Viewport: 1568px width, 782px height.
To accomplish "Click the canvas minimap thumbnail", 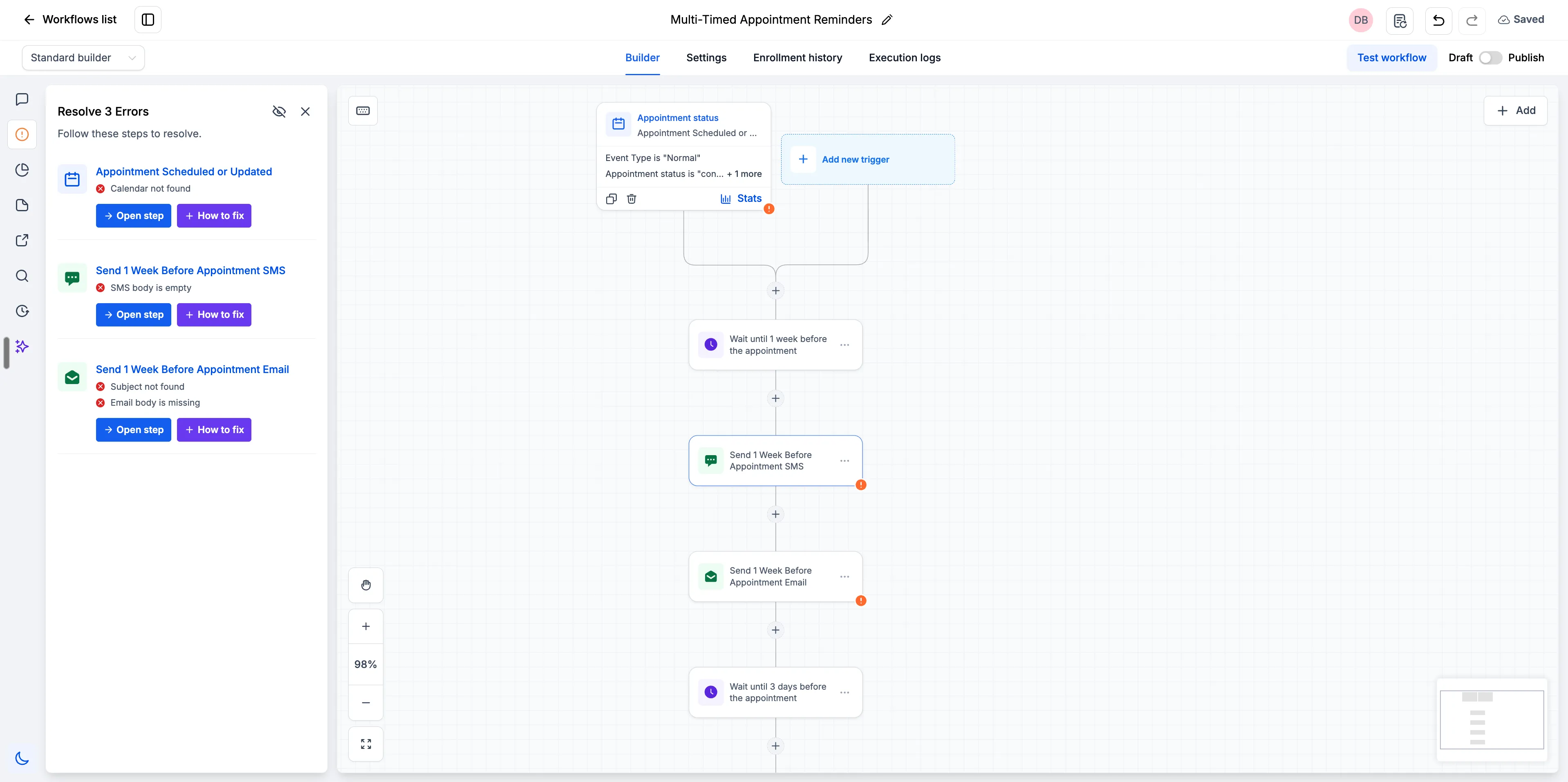I will 1492,720.
